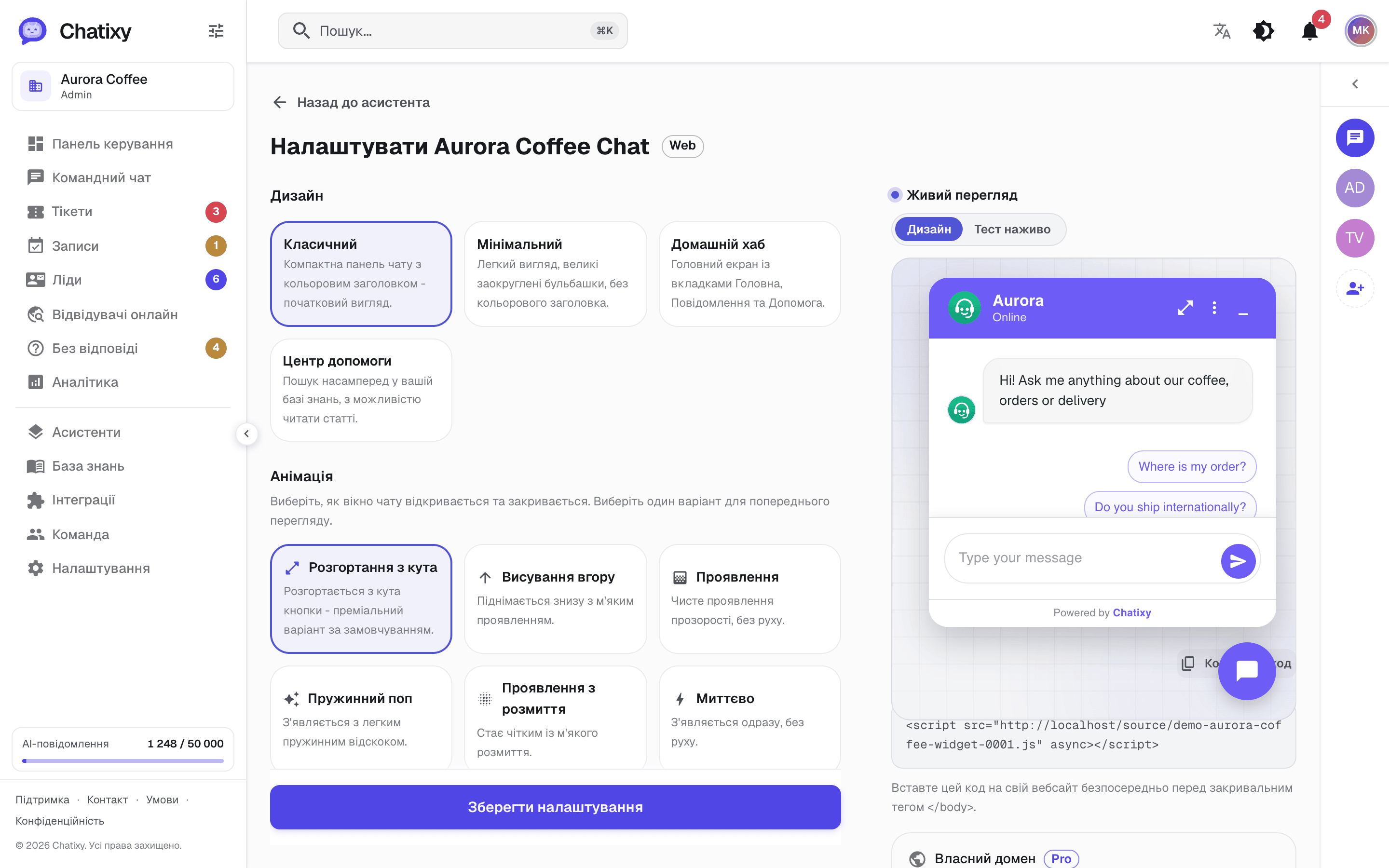Select the Домашній хаб design card
Viewport: 1389px width, 868px height.
click(x=749, y=274)
